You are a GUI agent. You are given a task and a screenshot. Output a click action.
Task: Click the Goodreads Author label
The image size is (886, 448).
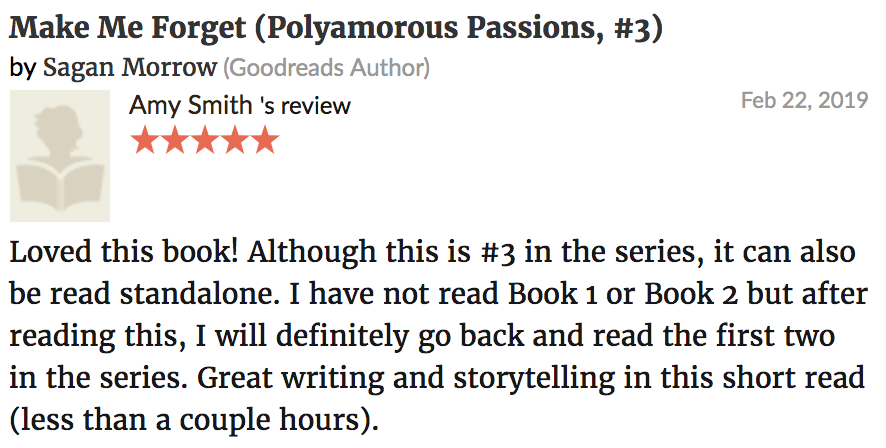326,68
